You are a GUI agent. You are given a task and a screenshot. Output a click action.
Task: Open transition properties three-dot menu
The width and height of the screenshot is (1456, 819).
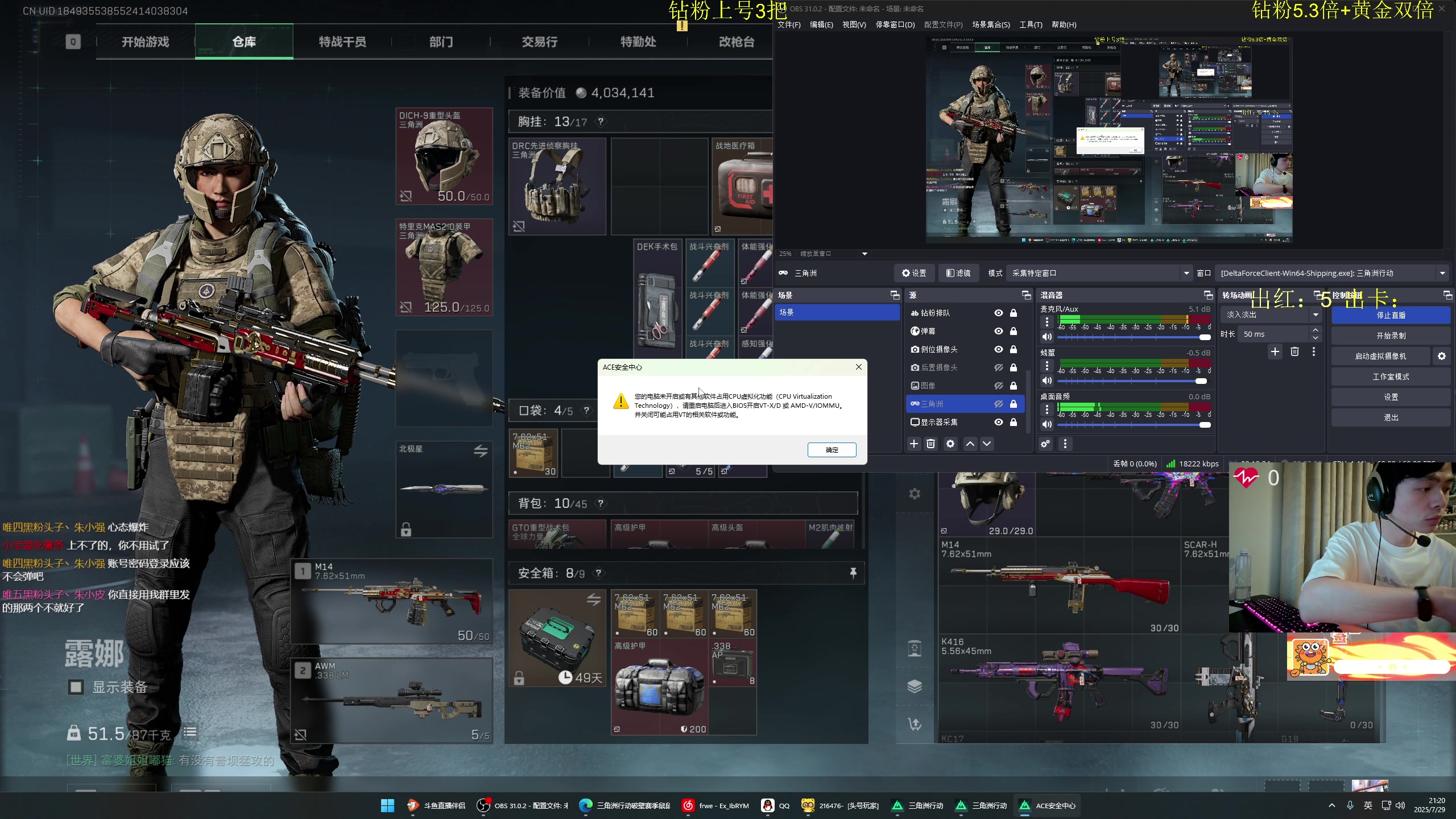tap(1314, 351)
